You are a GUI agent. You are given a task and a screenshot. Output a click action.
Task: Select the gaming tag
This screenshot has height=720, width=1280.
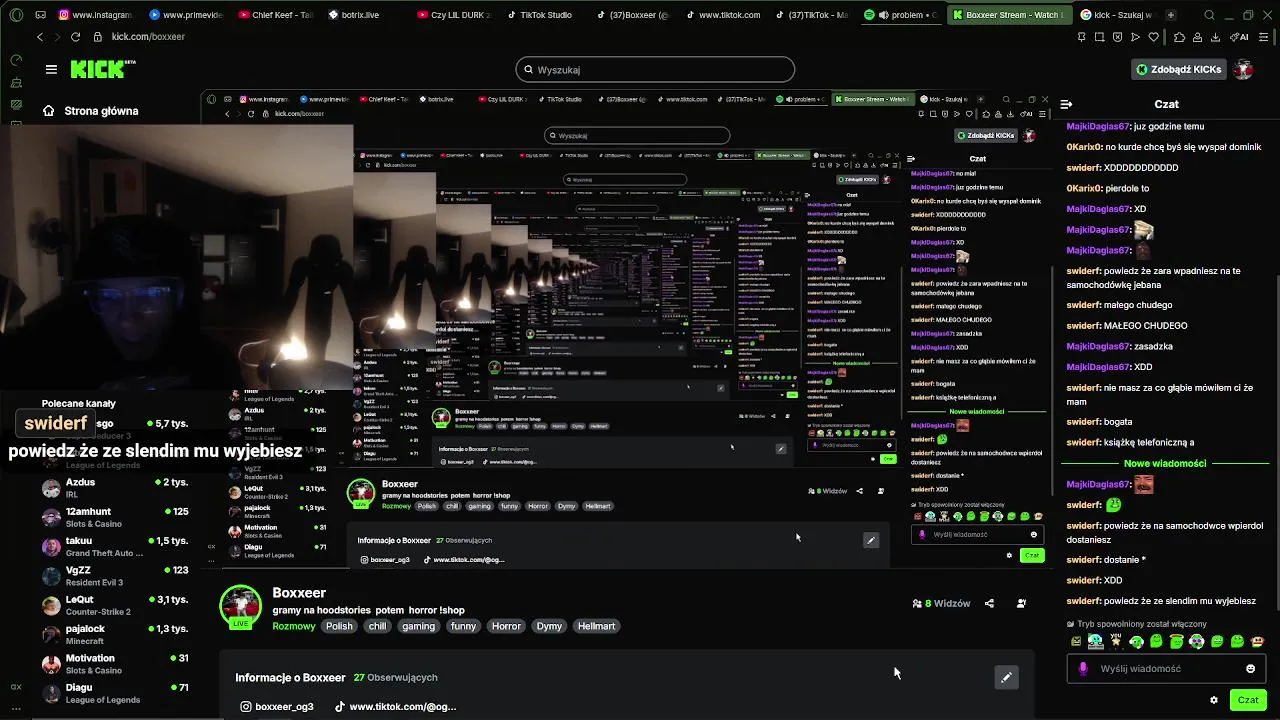tap(418, 626)
